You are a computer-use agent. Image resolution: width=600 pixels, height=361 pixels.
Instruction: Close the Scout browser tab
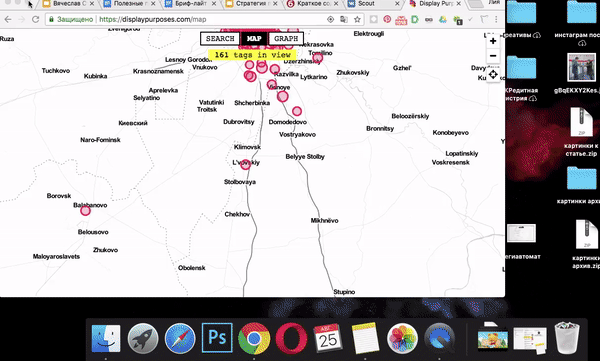(x=397, y=3)
